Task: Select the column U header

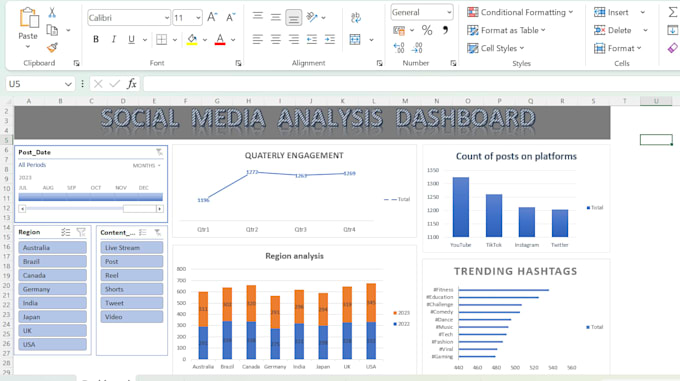Action: click(656, 101)
